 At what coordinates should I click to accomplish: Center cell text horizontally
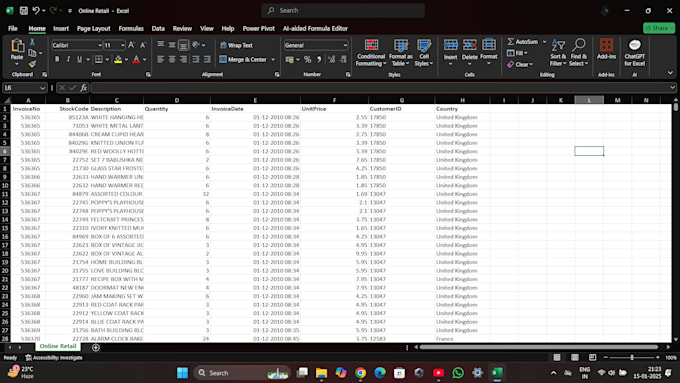(x=172, y=59)
